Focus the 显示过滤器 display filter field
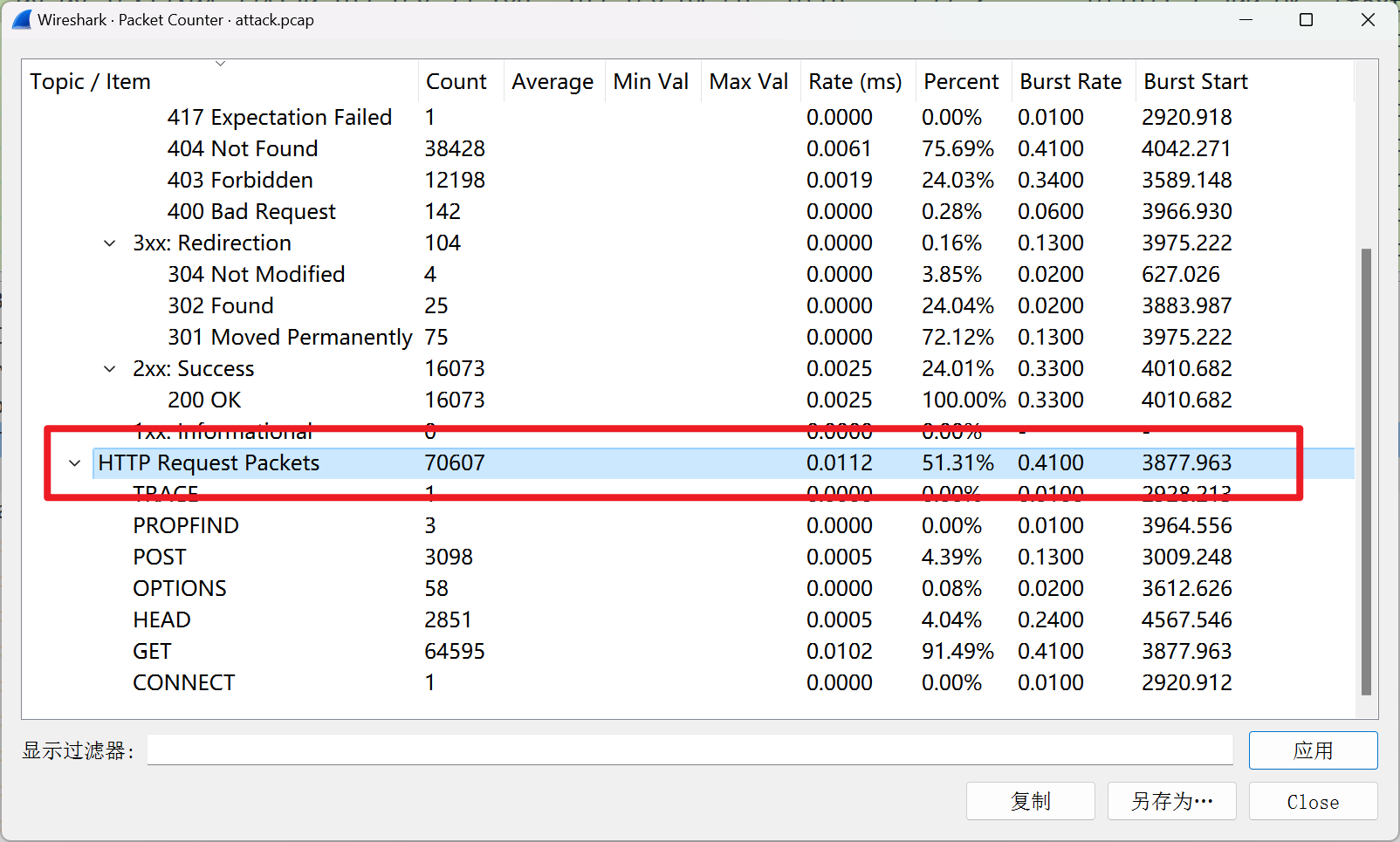Viewport: 1400px width, 842px height. pyautogui.click(x=690, y=750)
